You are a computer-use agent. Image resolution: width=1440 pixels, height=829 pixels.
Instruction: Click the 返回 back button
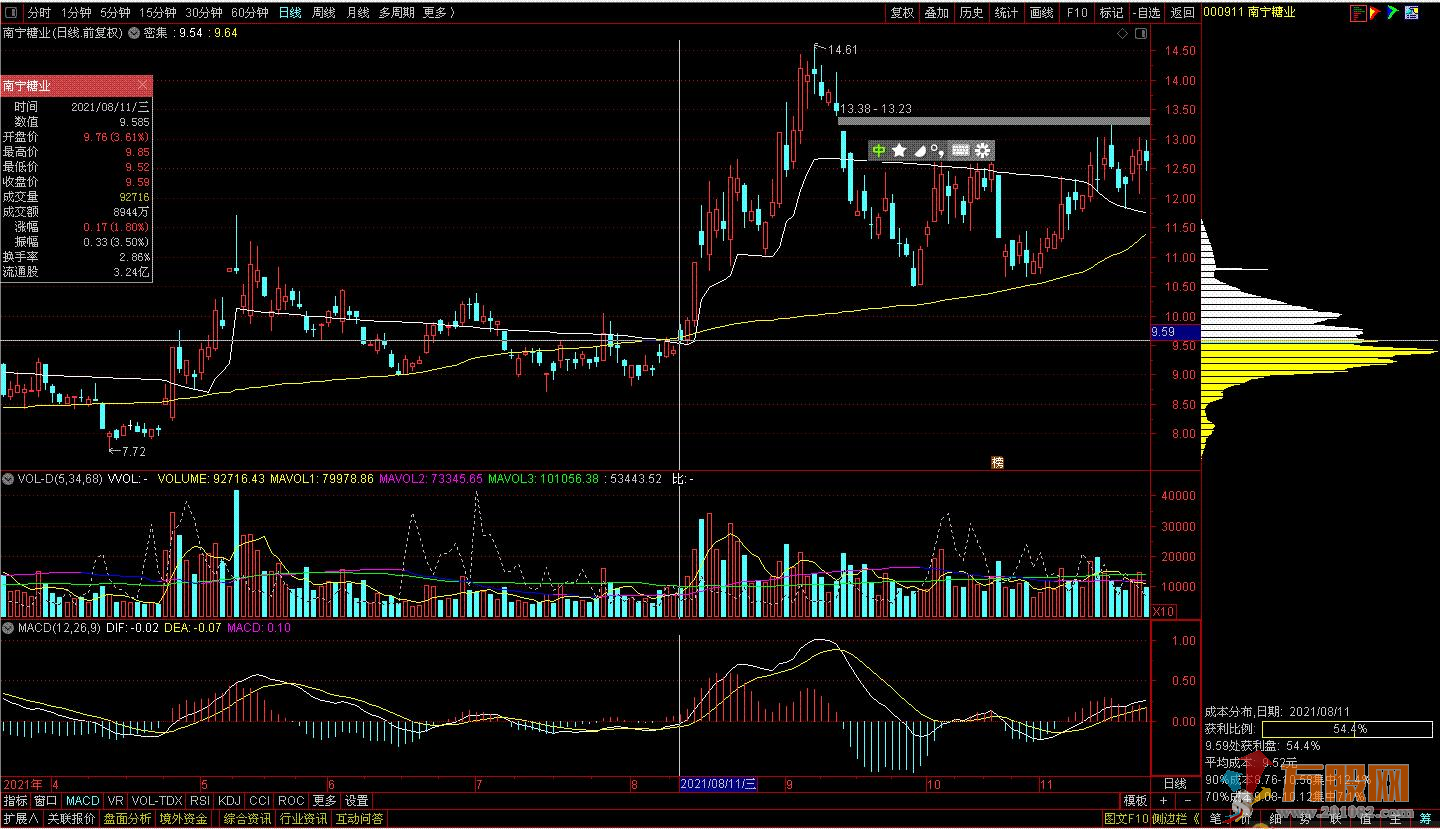coord(1183,12)
